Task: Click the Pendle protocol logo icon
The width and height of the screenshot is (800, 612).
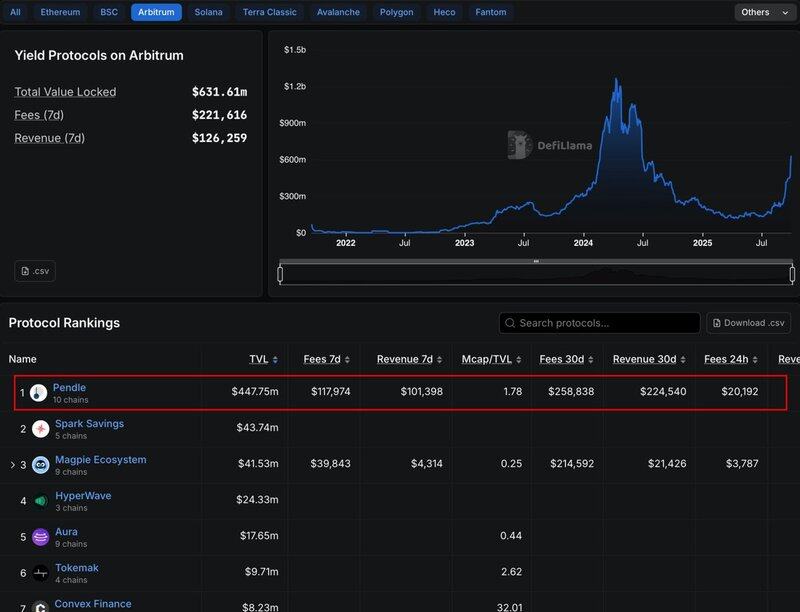Action: coord(38,393)
